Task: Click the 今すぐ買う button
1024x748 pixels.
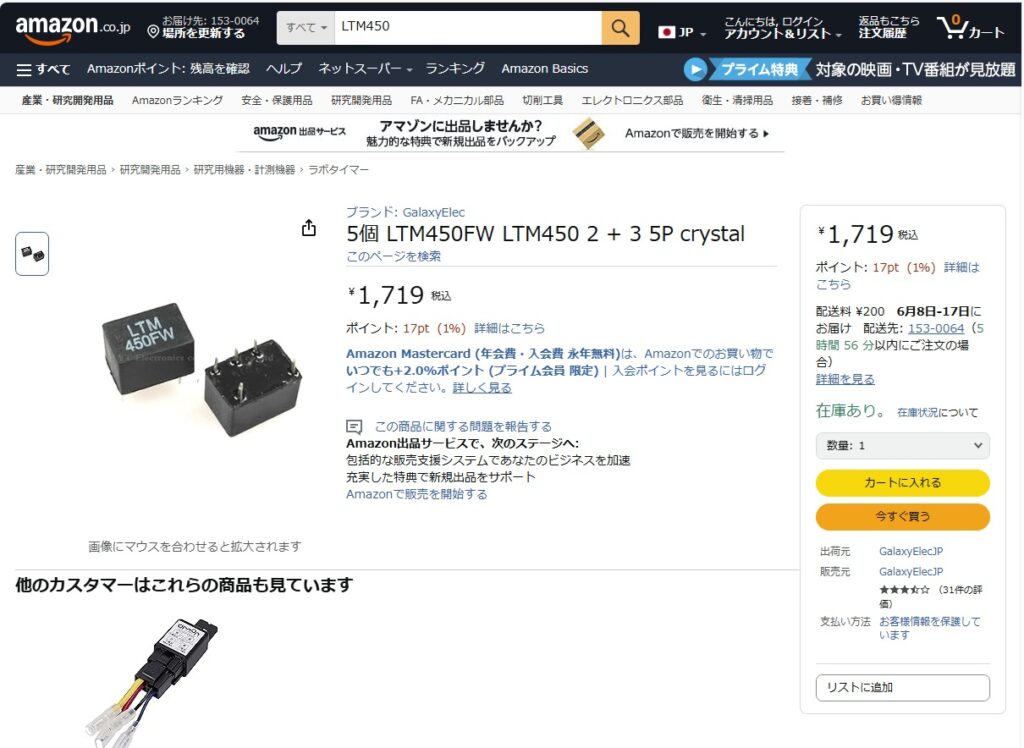Action: click(x=903, y=517)
